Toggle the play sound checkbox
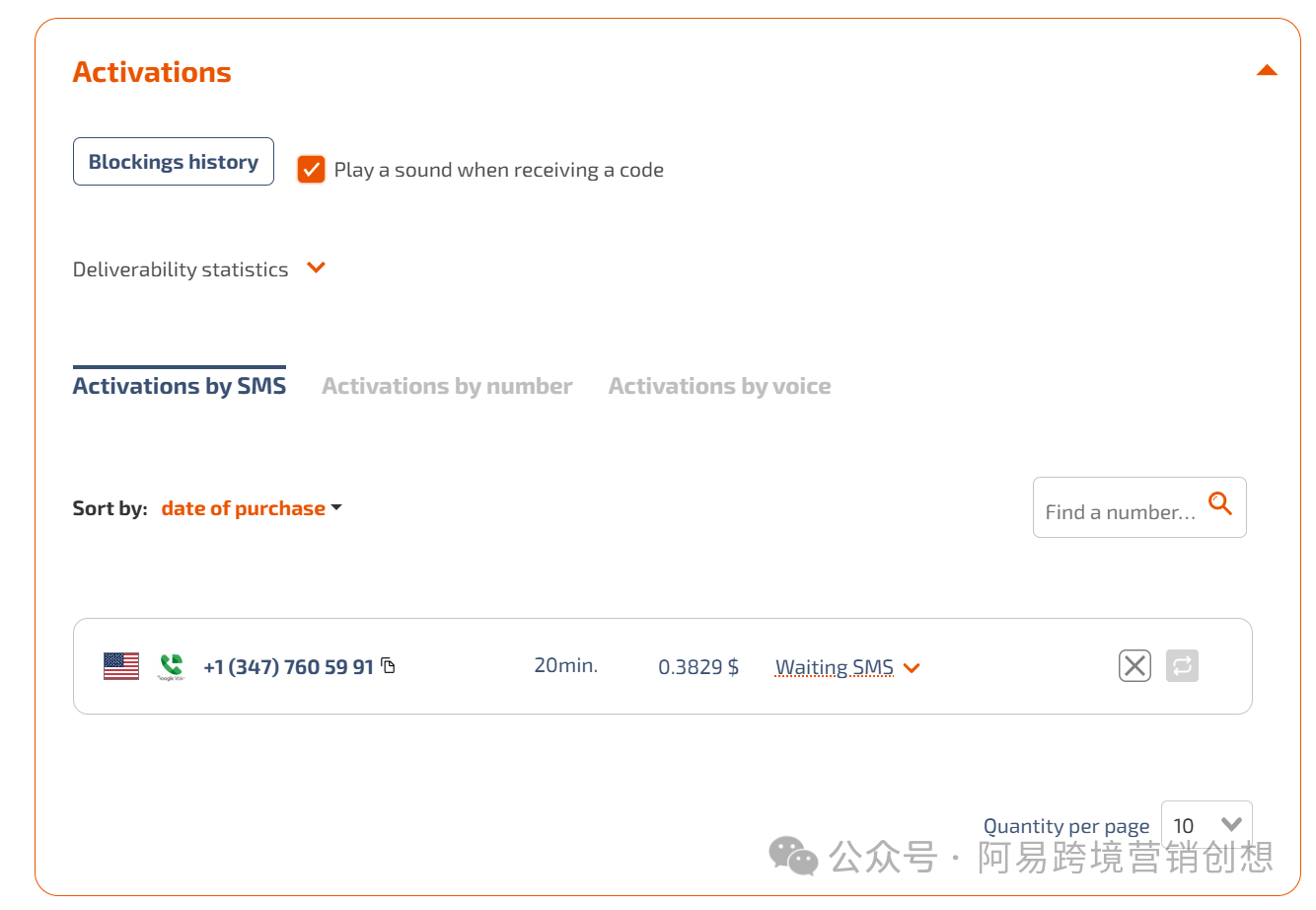Viewport: 1316px width, 910px height. 312,170
